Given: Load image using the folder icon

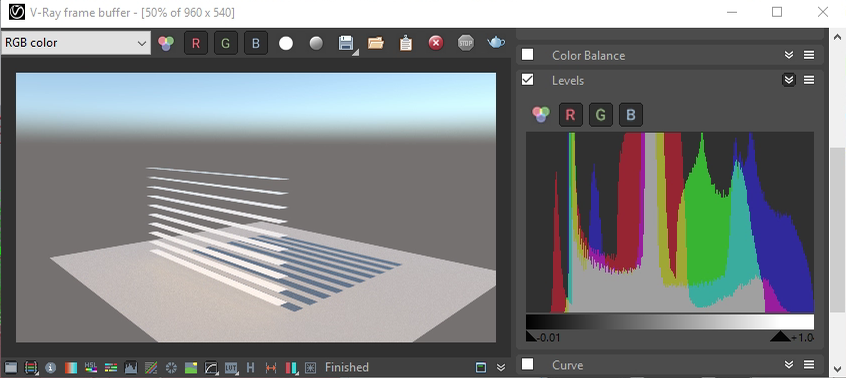Looking at the screenshot, I should tap(376, 43).
